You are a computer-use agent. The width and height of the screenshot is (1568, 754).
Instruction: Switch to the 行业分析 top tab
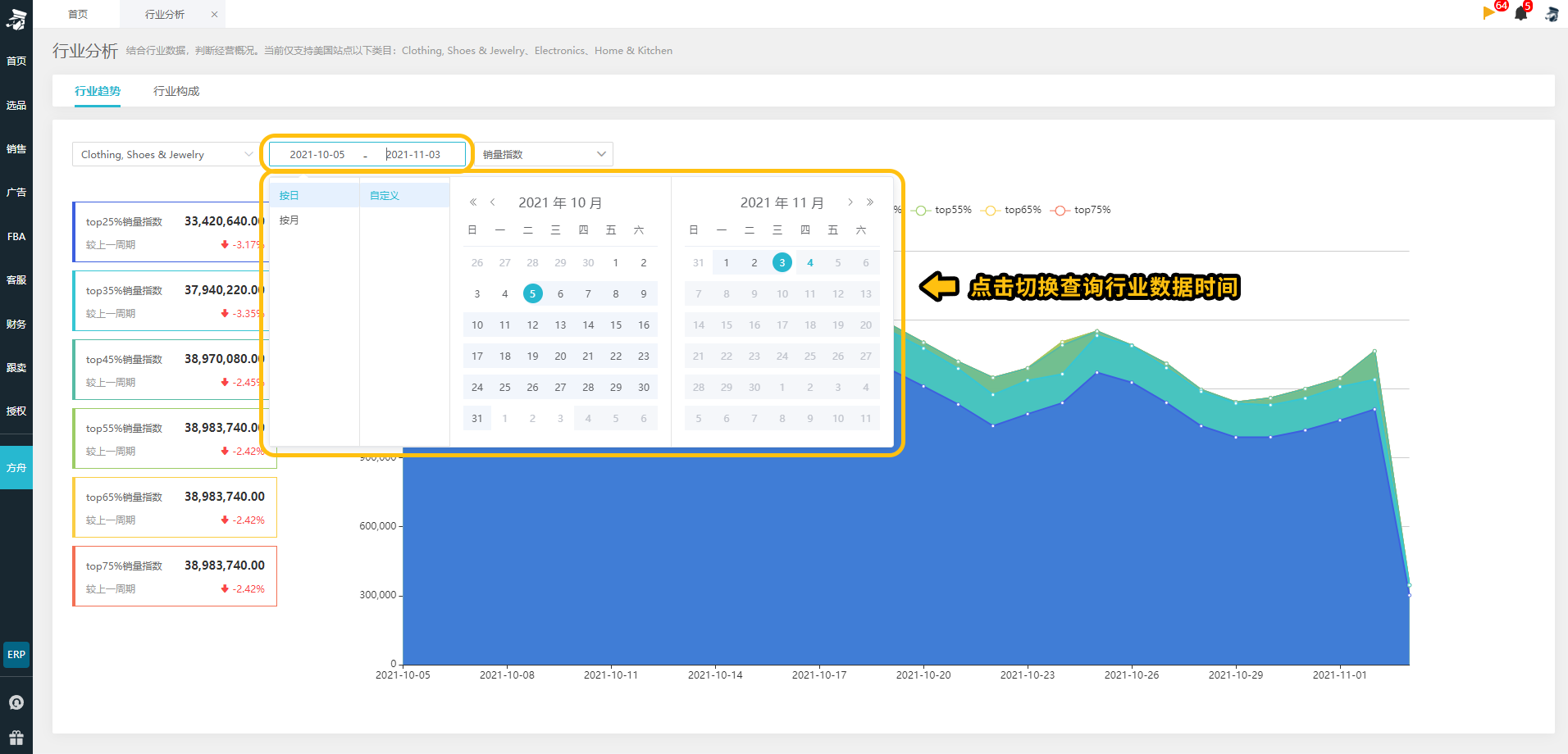[165, 14]
